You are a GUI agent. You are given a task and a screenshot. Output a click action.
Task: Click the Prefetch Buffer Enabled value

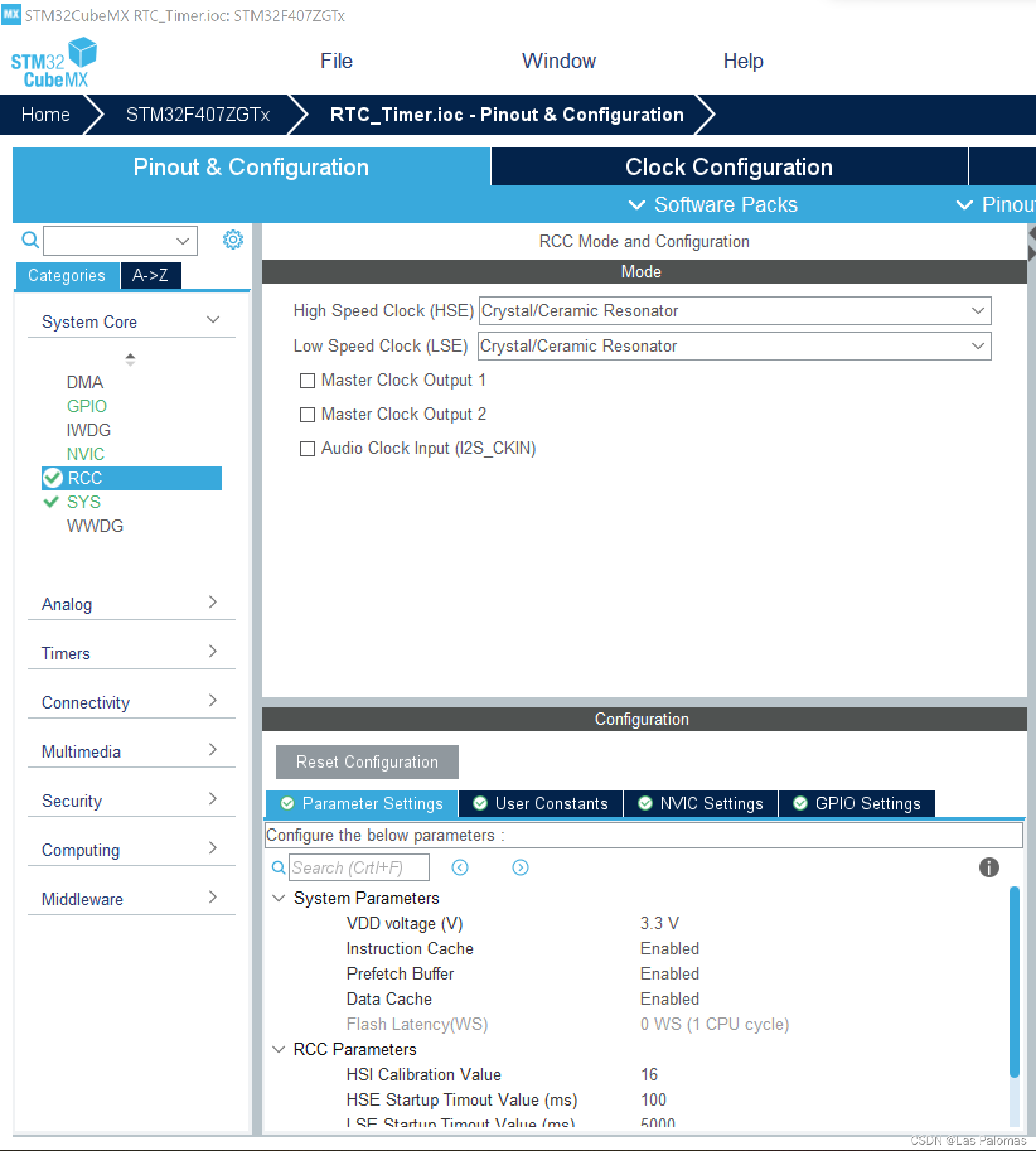click(670, 974)
